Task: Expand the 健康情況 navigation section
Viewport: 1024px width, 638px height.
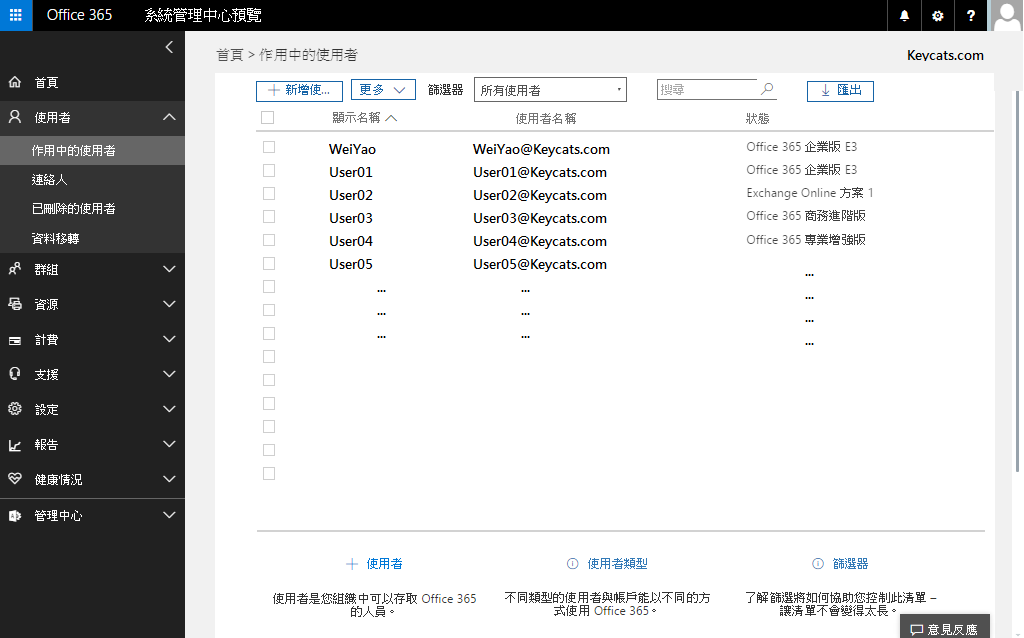Action: tap(169, 479)
